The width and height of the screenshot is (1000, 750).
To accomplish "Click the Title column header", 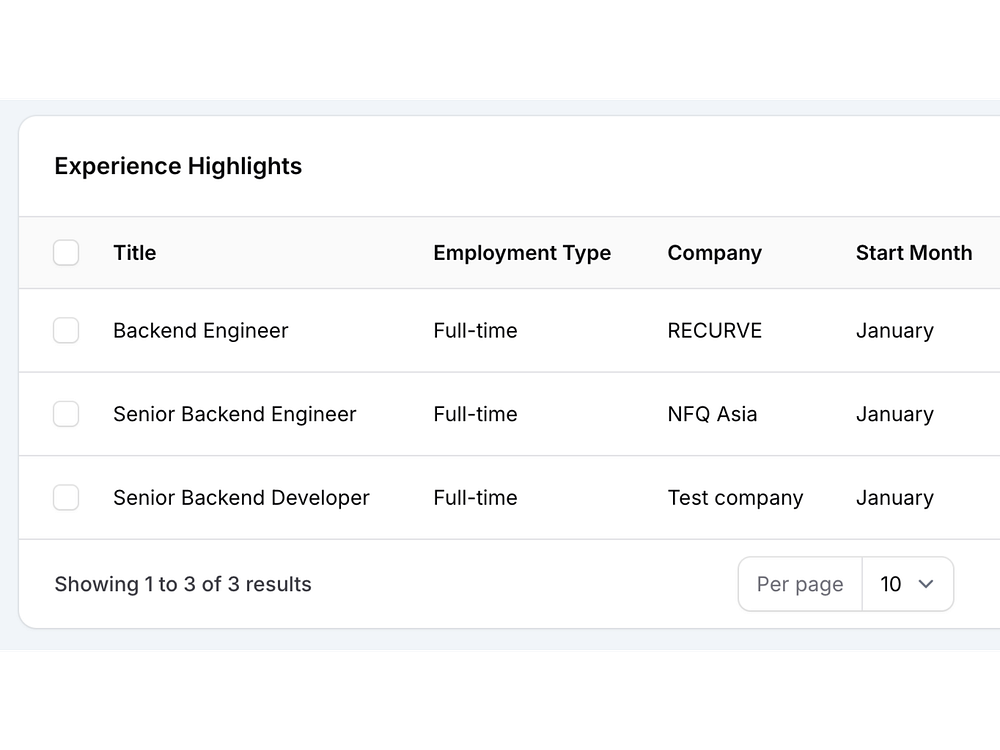I will click(x=135, y=253).
